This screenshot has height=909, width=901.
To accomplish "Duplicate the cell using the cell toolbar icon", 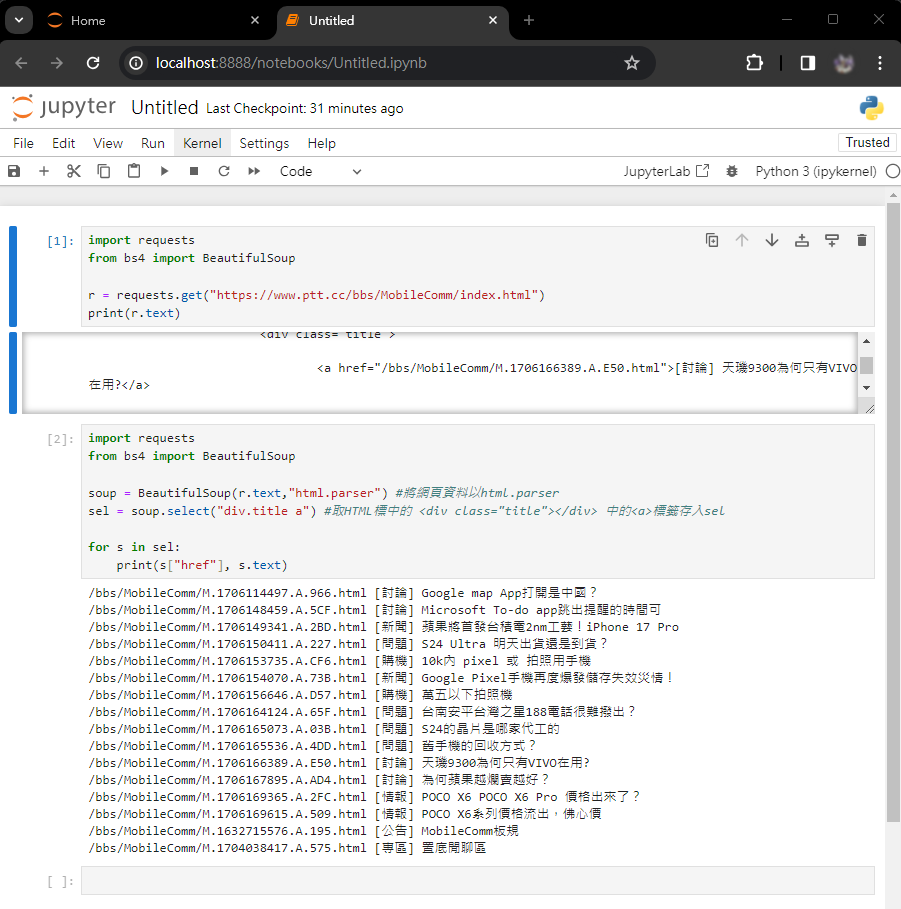I will (712, 240).
